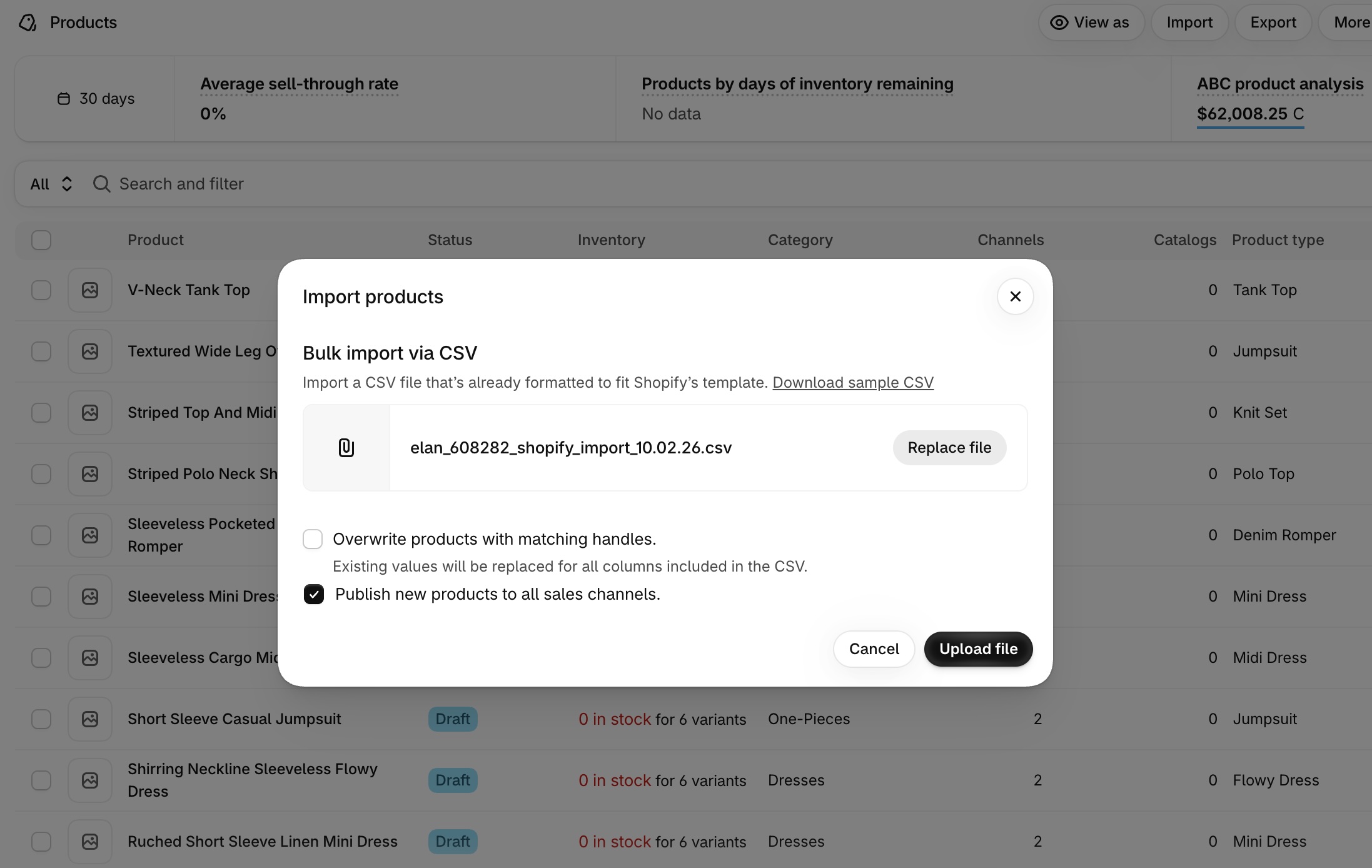Image resolution: width=1372 pixels, height=868 pixels.
Task: Click the Import button in header
Action: point(1189,23)
